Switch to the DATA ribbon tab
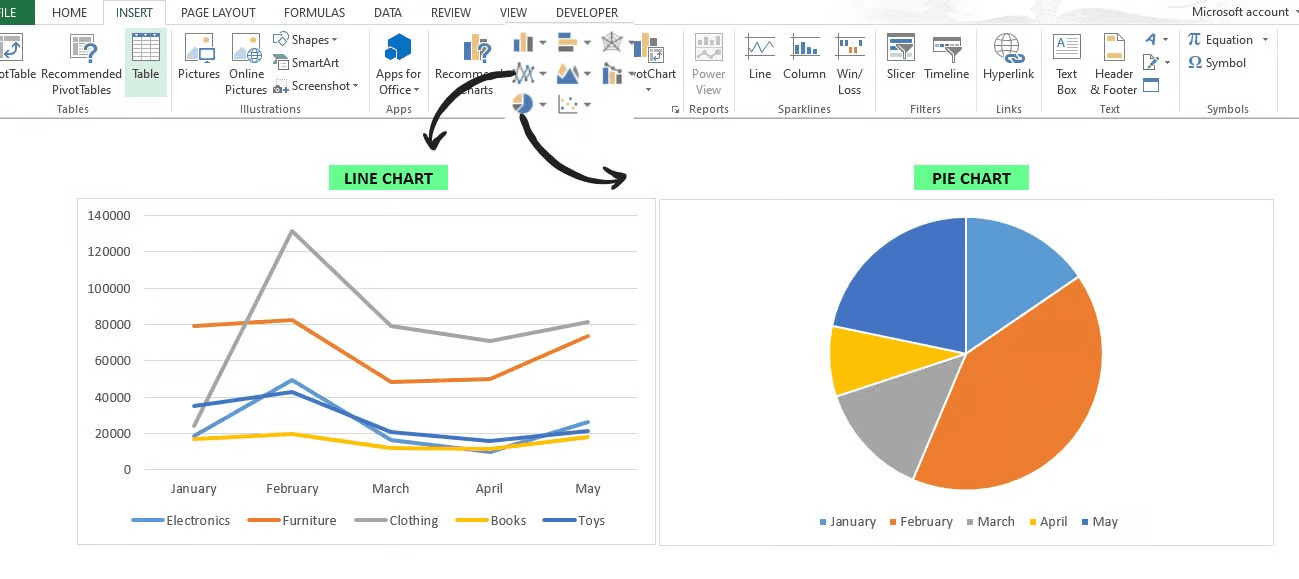 pos(386,12)
